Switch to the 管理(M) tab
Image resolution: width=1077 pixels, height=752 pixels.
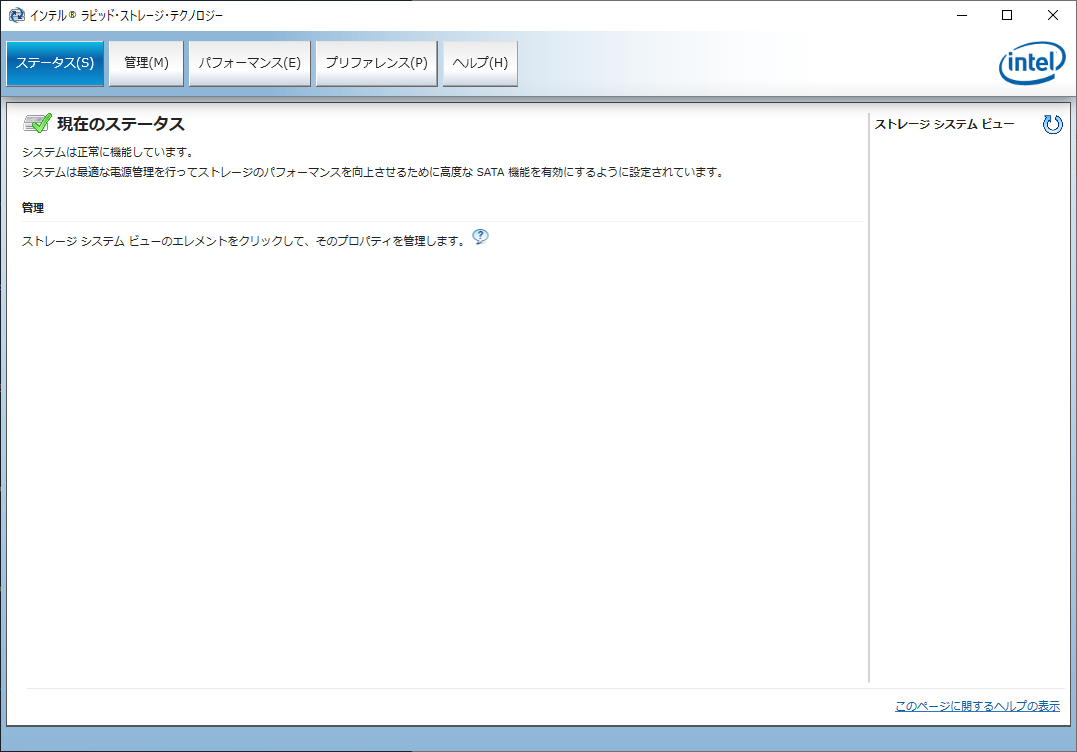coord(146,63)
